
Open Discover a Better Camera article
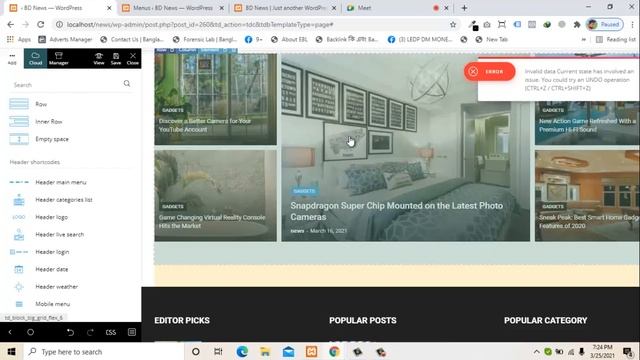pos(205,125)
